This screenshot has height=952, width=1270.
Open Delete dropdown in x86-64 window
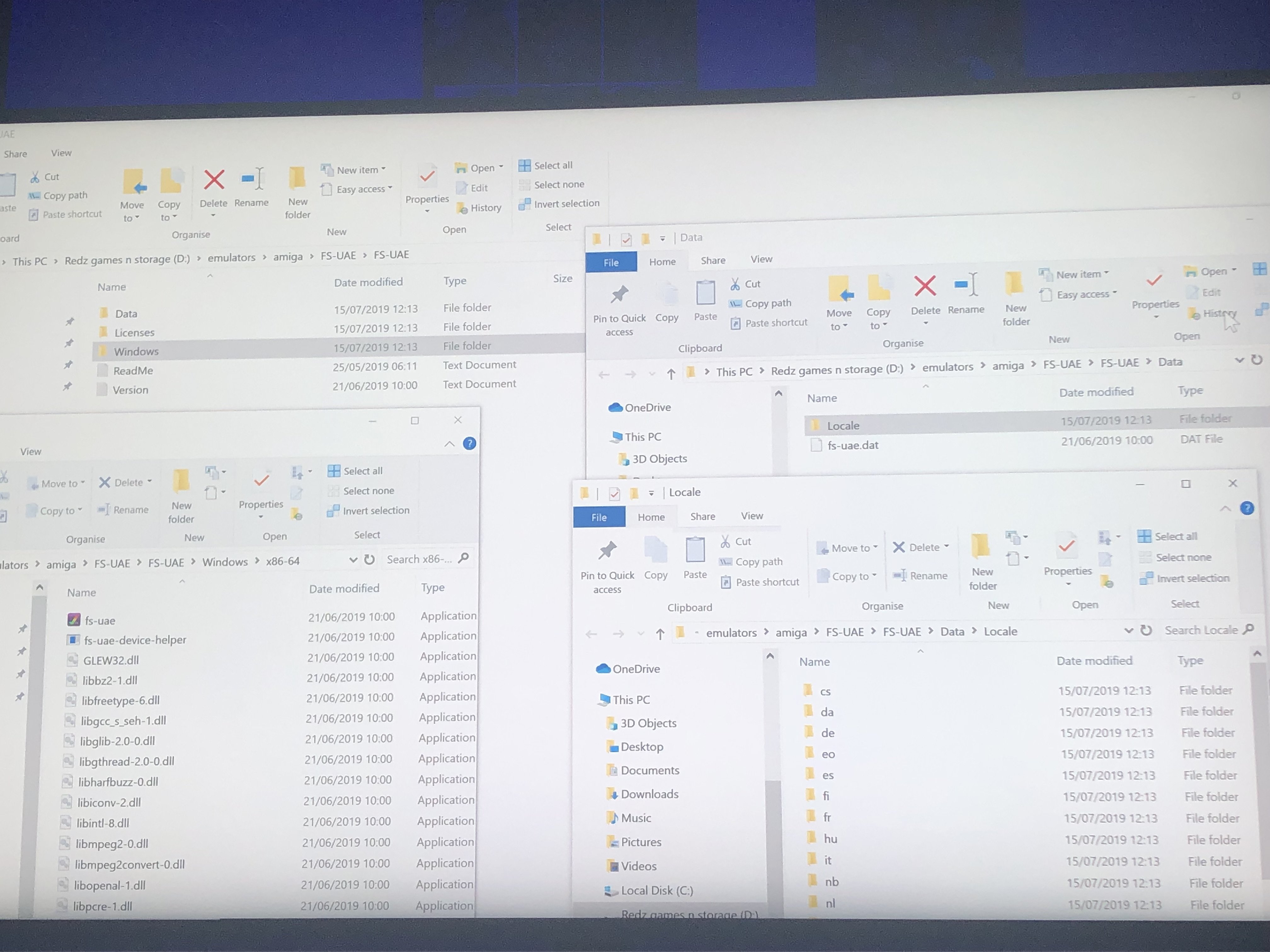click(x=125, y=482)
